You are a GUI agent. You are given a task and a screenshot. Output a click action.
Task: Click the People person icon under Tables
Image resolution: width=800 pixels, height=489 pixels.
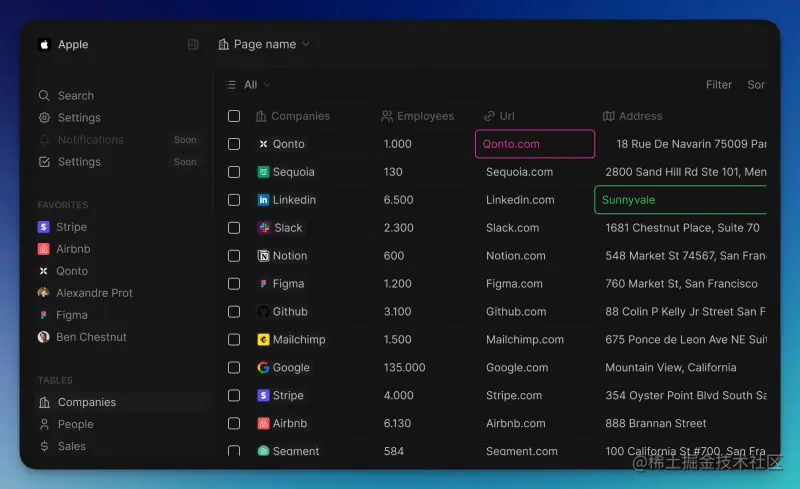click(44, 424)
